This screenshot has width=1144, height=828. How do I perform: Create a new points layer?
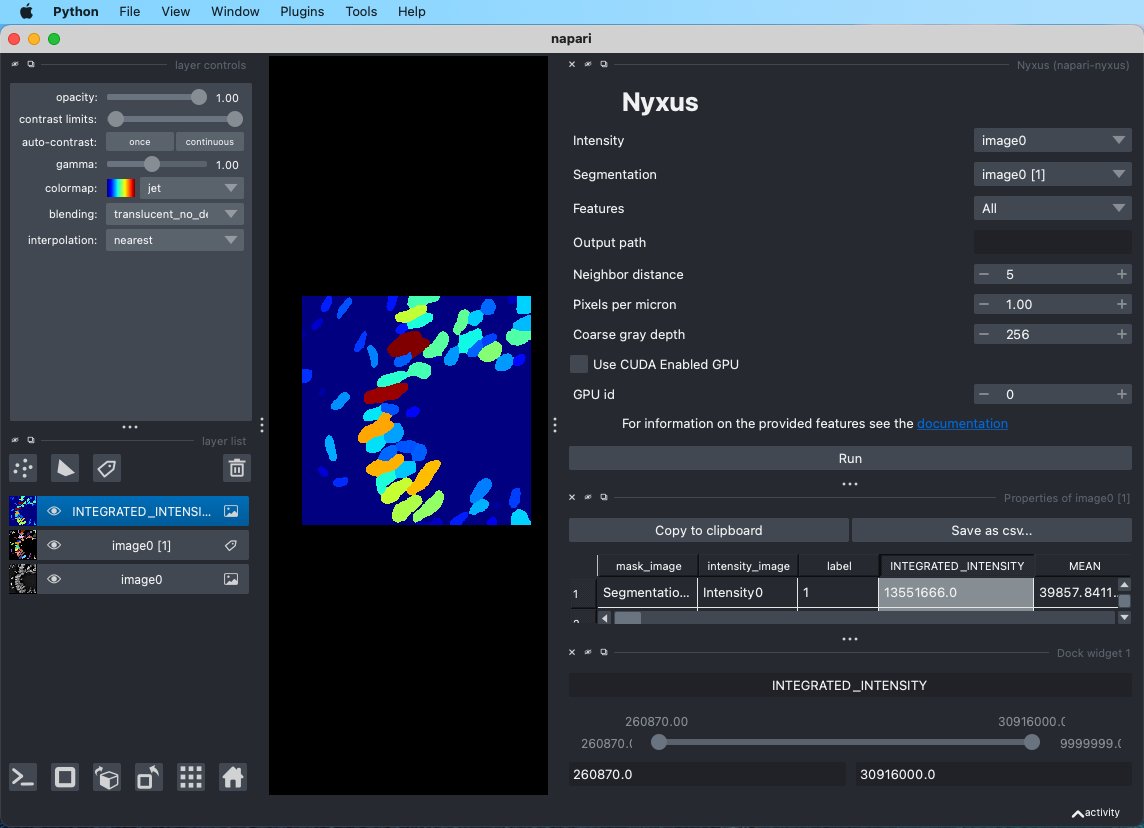pos(23,468)
